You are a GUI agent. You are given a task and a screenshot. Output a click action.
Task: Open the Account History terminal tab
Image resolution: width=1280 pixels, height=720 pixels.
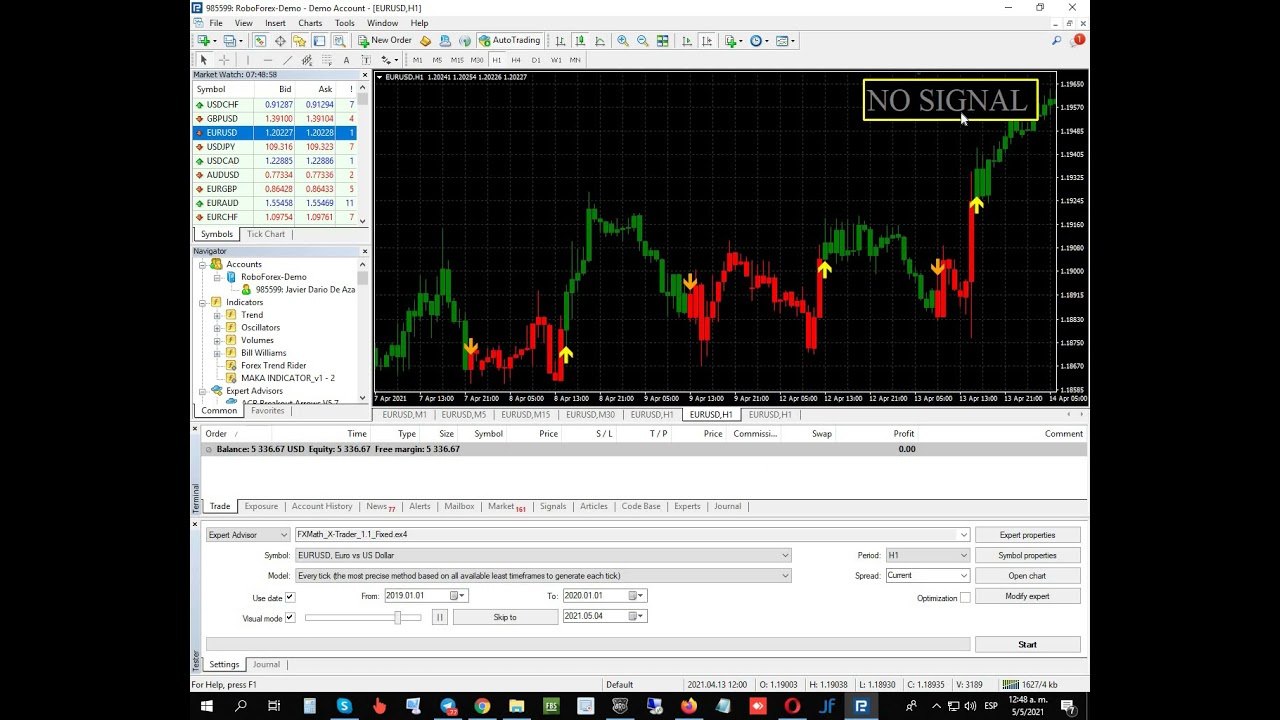(322, 506)
